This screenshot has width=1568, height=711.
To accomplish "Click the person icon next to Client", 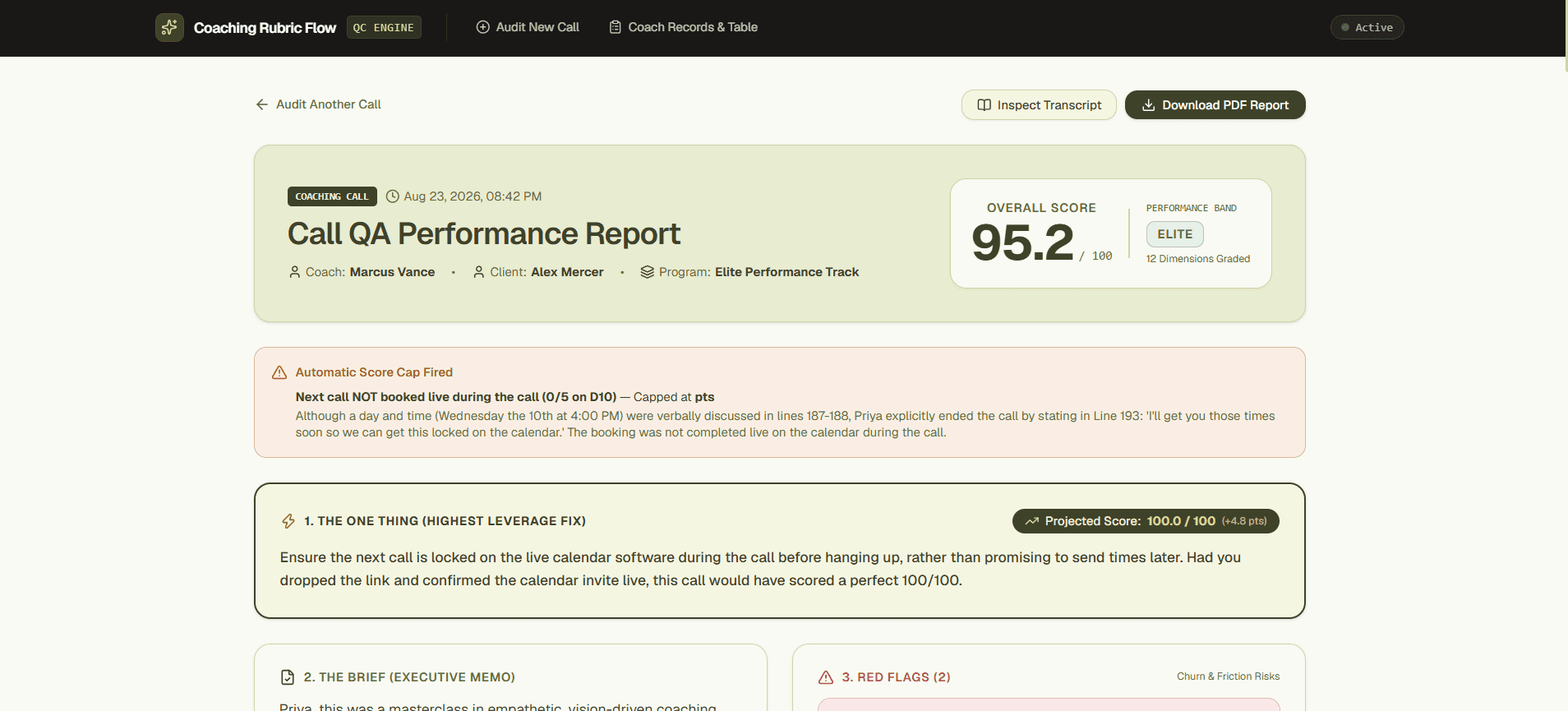I will (x=479, y=272).
